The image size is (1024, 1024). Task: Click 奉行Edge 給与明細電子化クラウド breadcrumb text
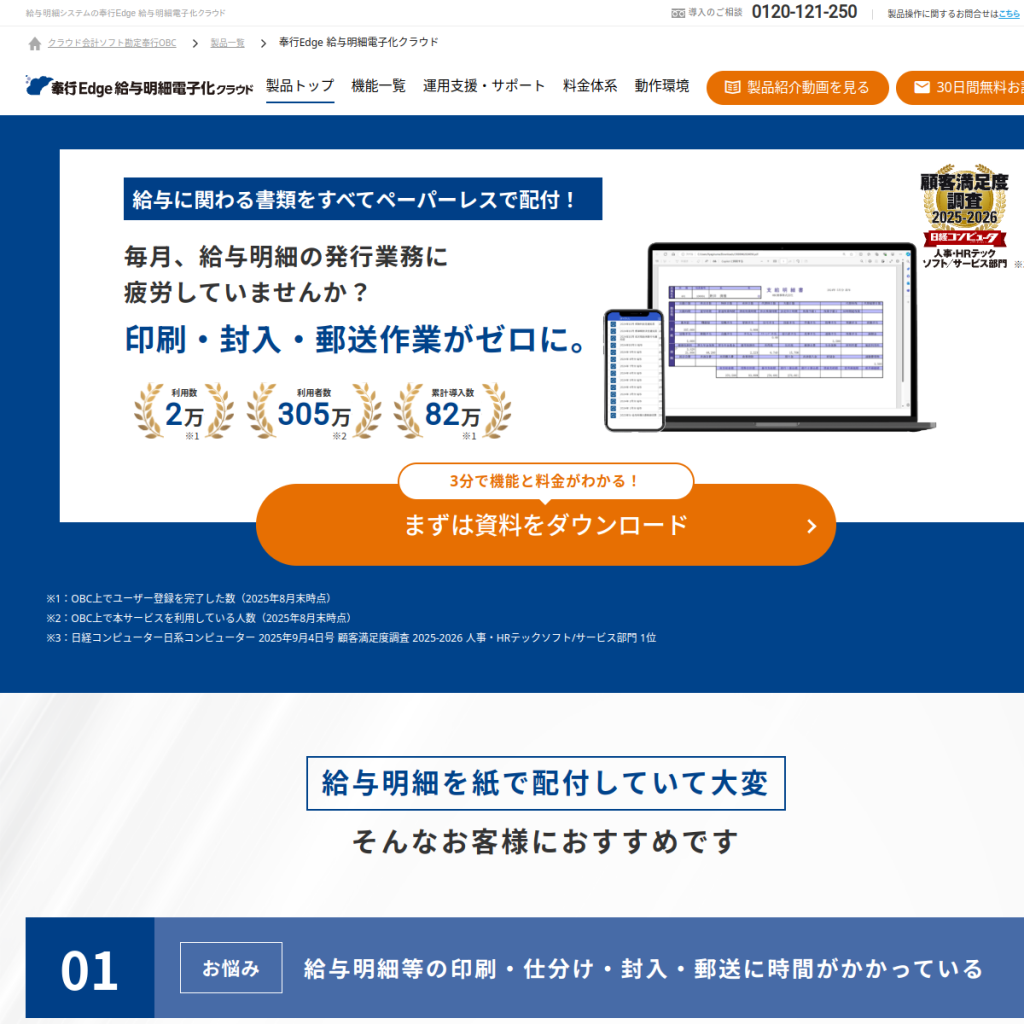(x=359, y=42)
